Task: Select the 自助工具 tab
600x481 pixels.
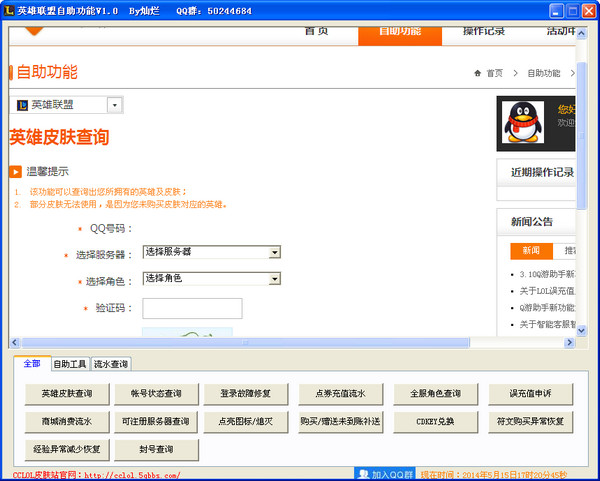Action: pos(70,364)
